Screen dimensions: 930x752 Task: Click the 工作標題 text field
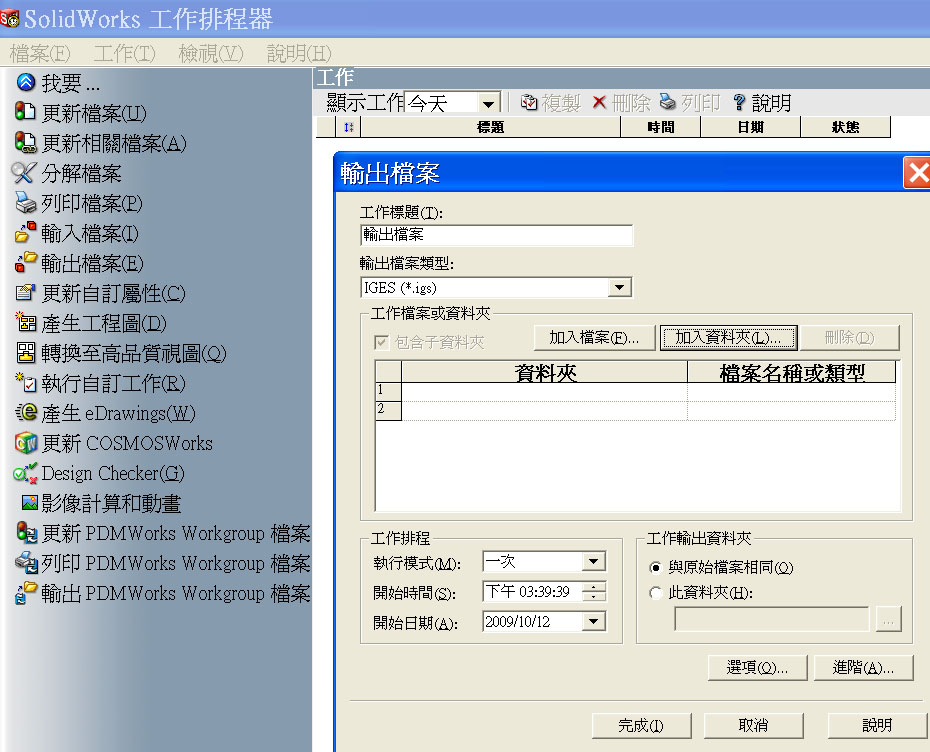pyautogui.click(x=496, y=235)
